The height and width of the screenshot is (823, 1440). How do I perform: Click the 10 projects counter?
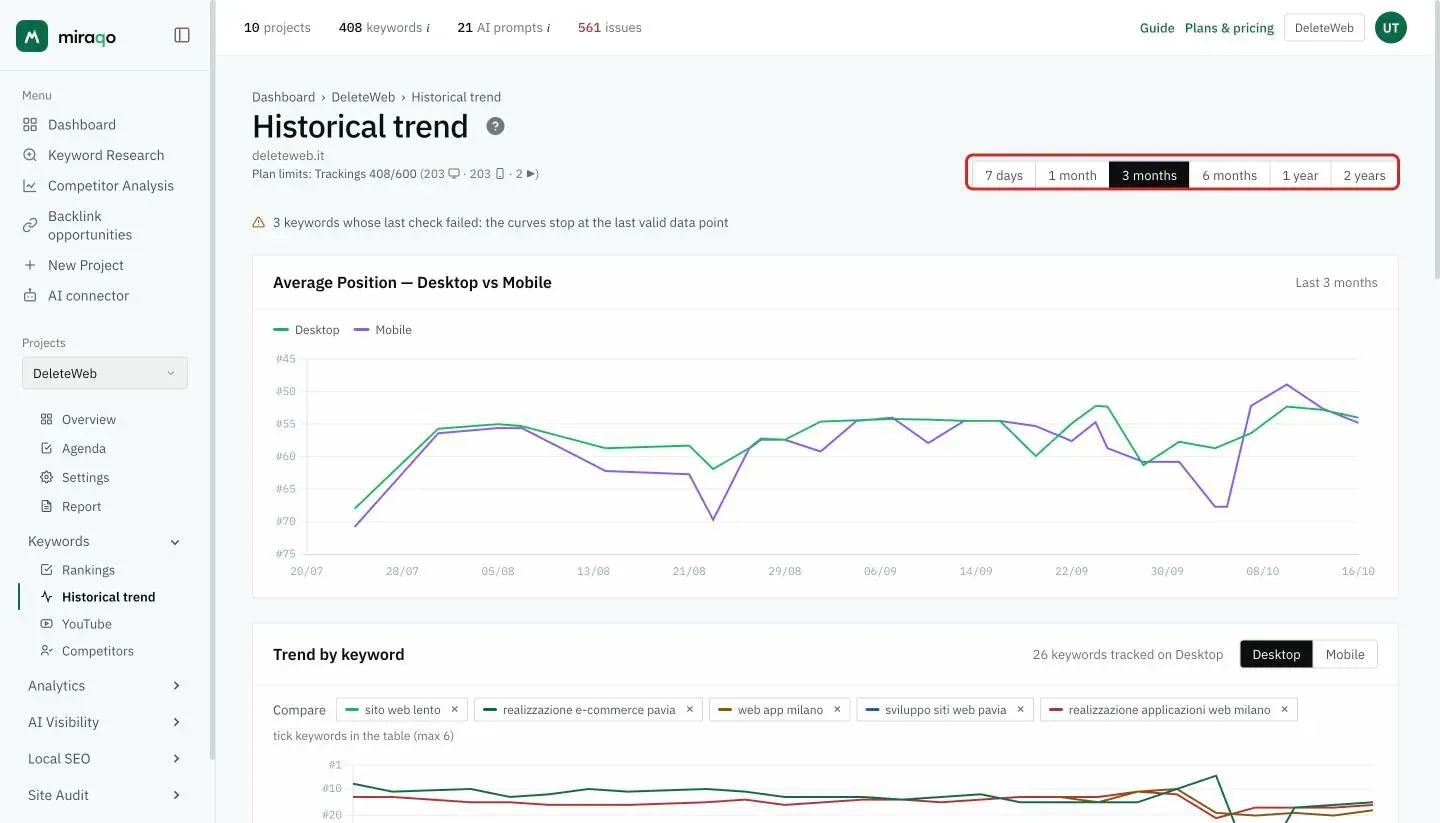pyautogui.click(x=277, y=28)
